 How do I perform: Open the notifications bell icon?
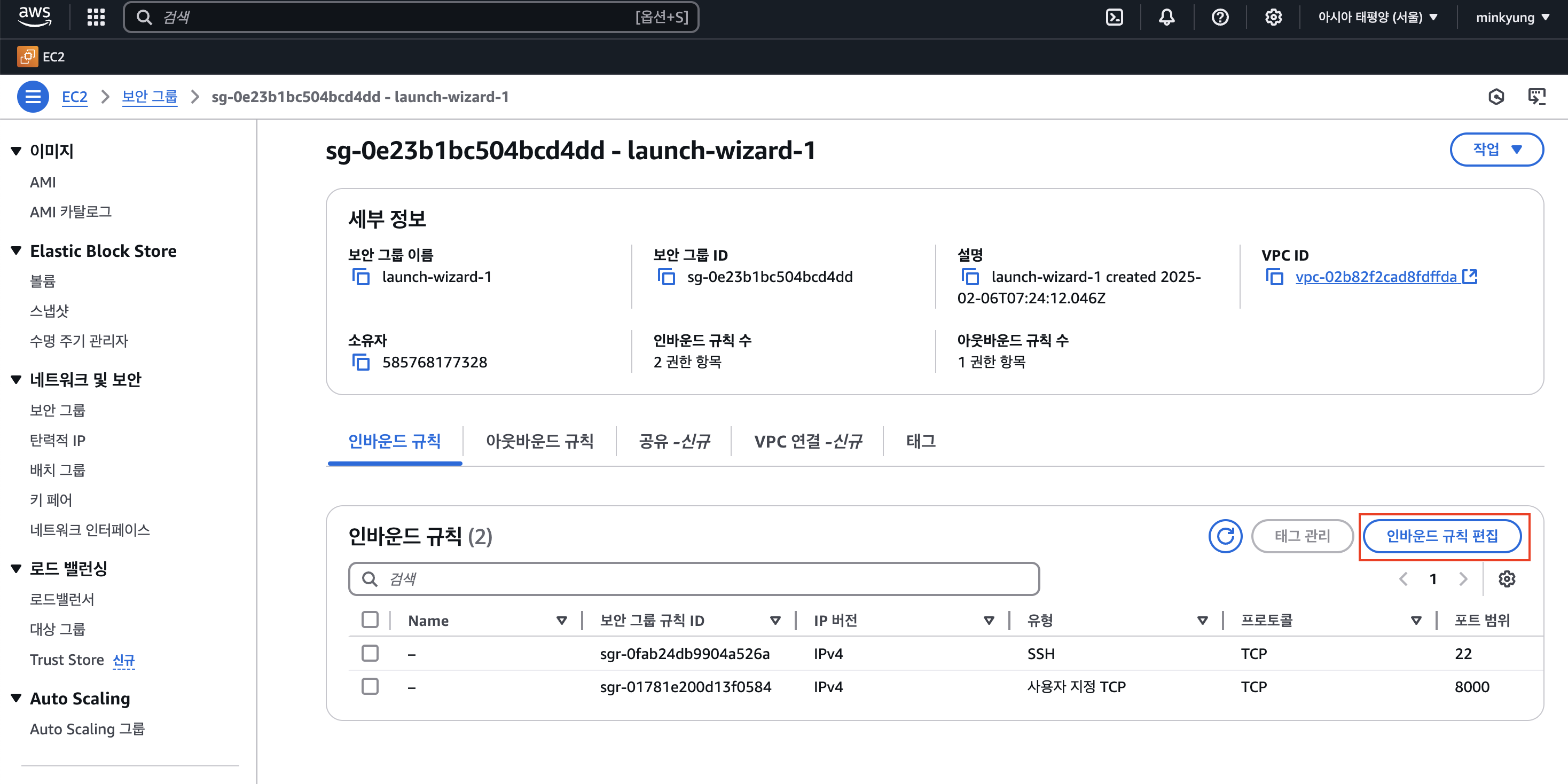1166,17
